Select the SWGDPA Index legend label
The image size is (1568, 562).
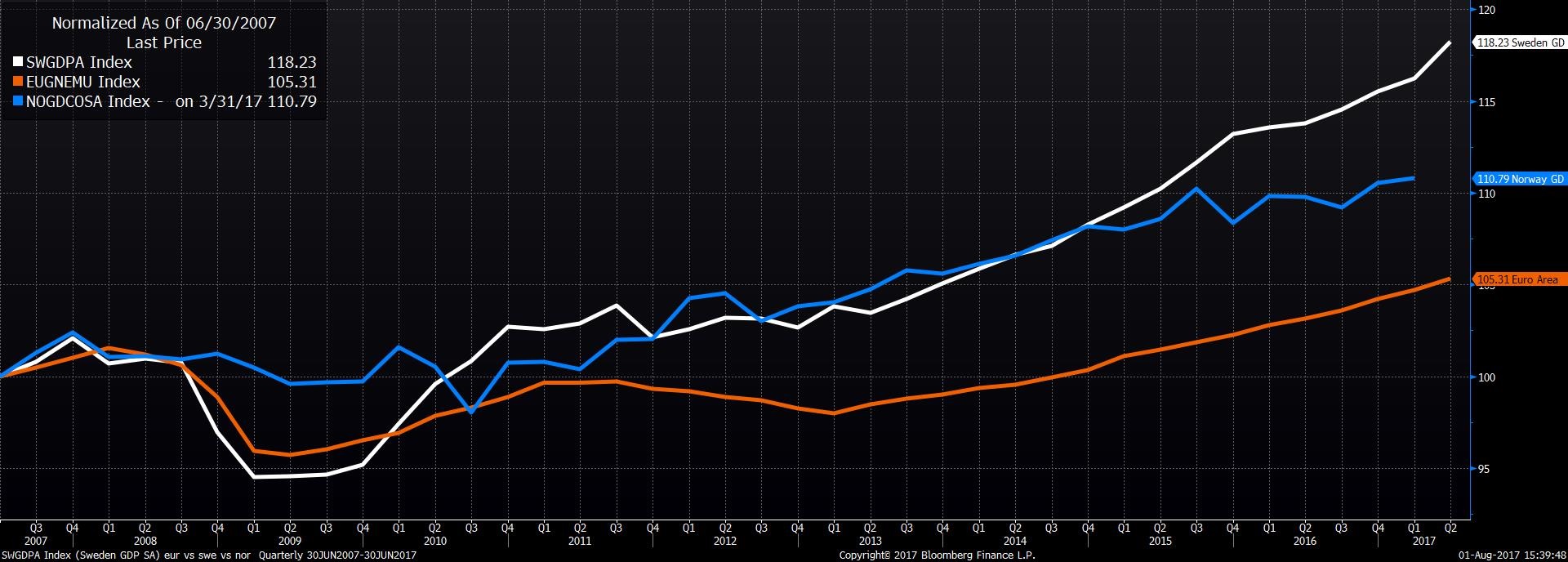pyautogui.click(x=79, y=62)
